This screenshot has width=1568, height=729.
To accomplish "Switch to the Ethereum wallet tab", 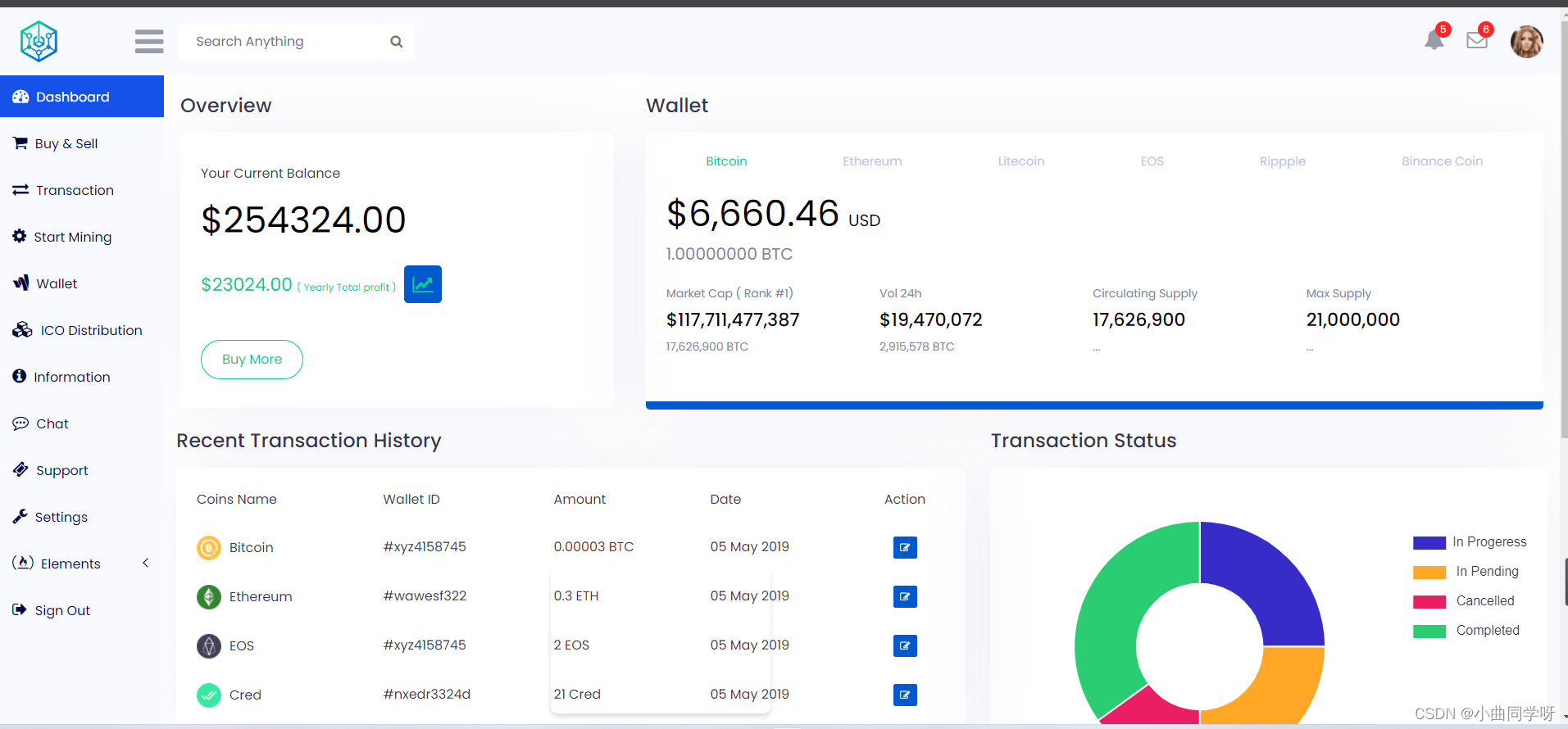I will click(872, 161).
